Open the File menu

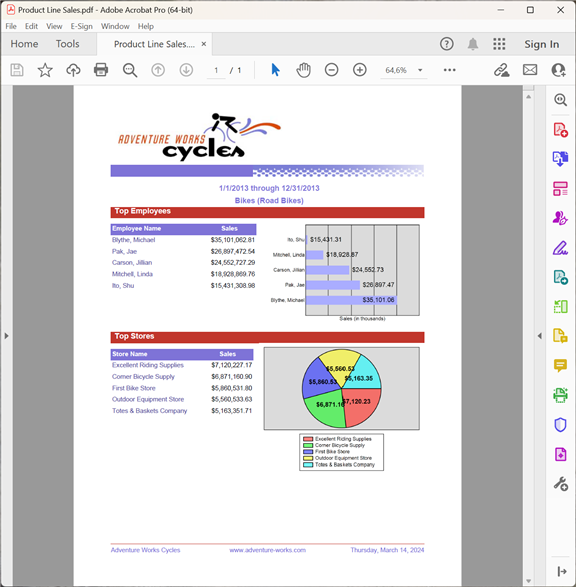[x=11, y=26]
